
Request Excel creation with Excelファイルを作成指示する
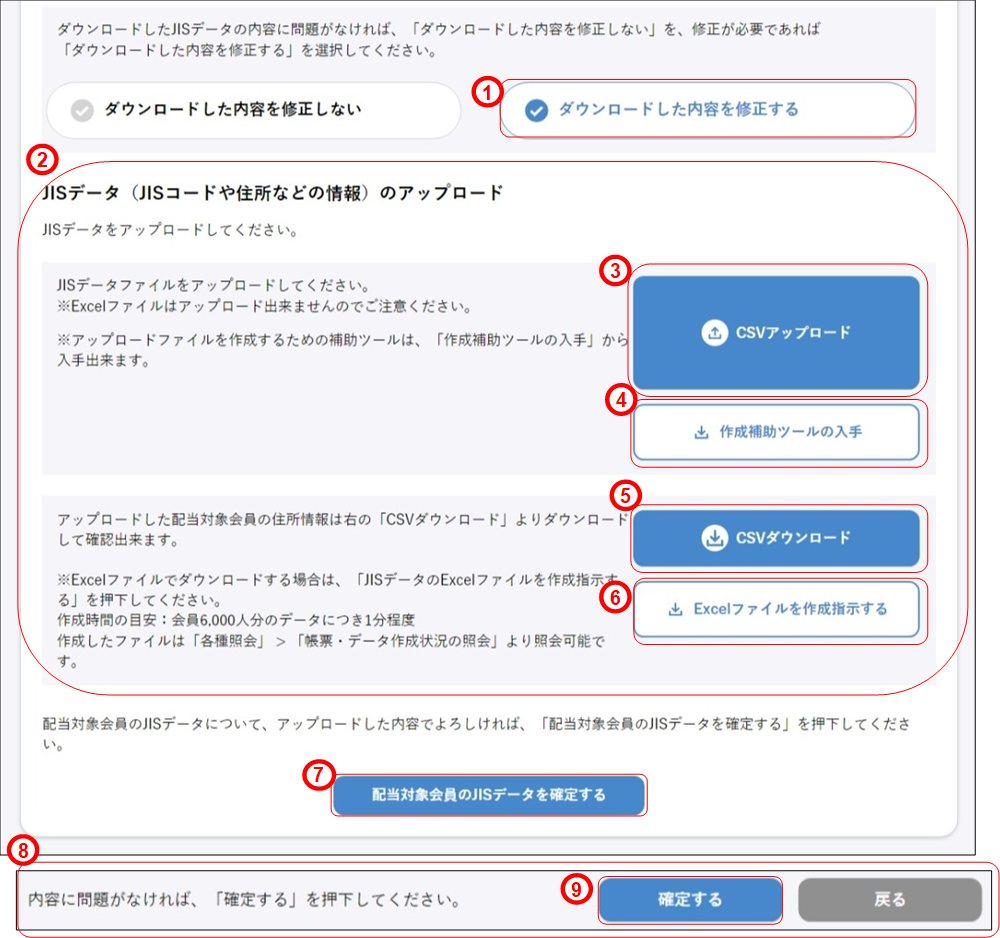[778, 610]
